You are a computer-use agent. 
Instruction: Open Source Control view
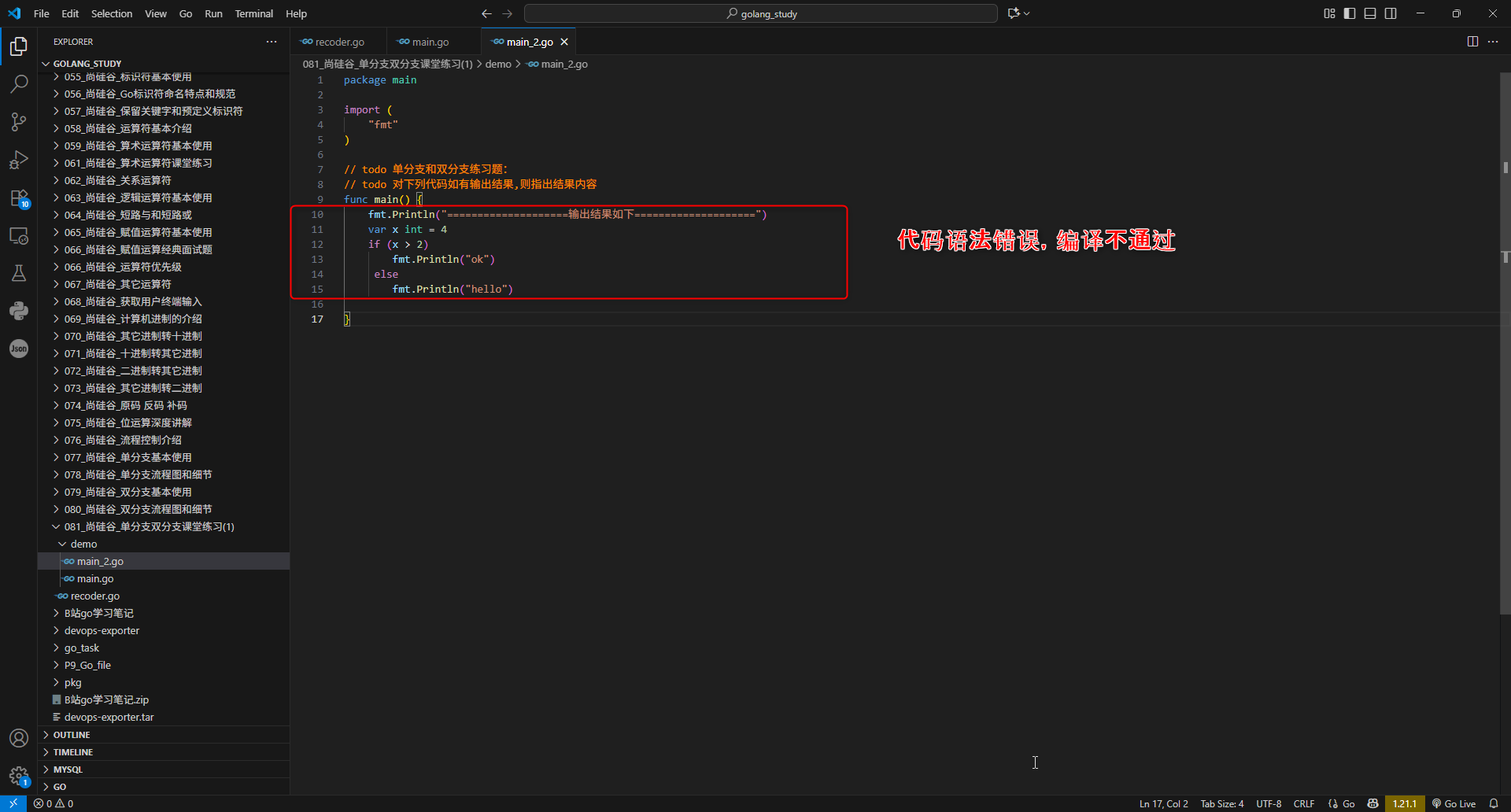[x=19, y=121]
